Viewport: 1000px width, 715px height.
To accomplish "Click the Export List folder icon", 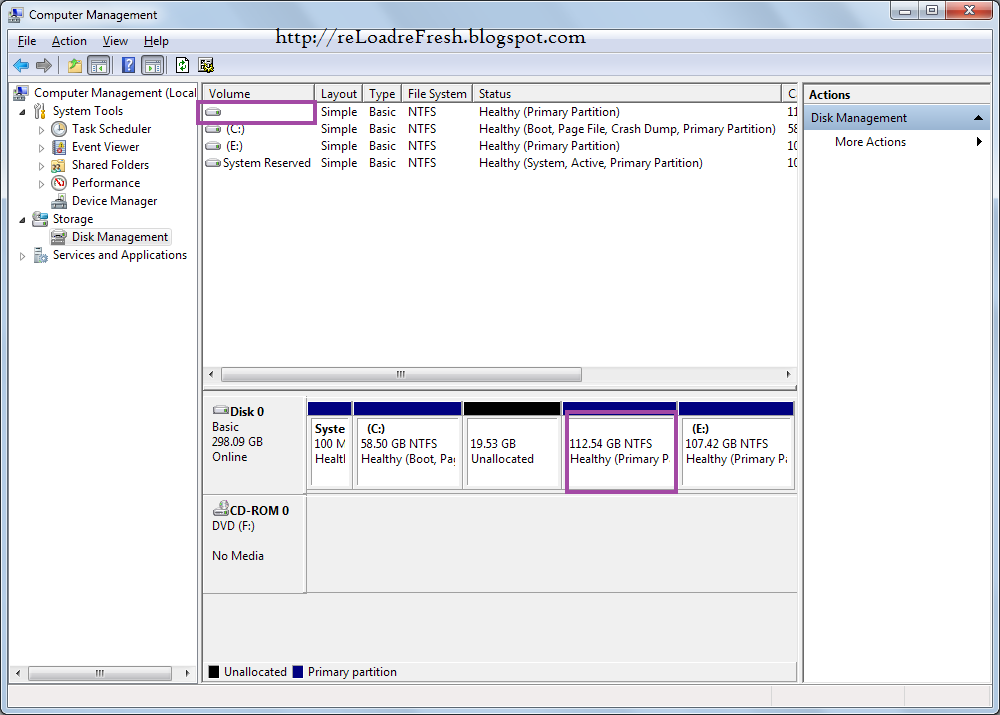I will [73, 65].
